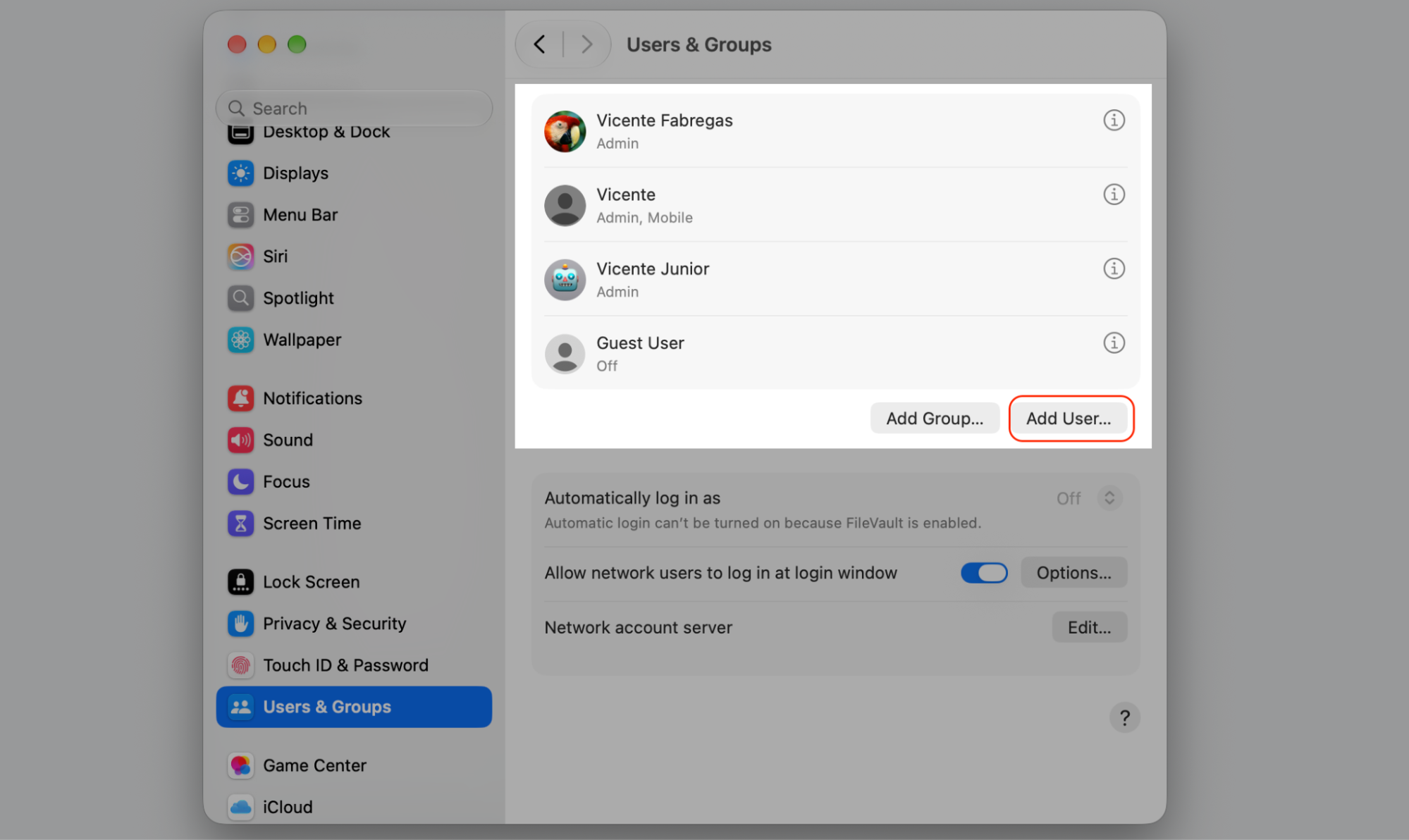Viewport: 1409px width, 840px height.
Task: Click the Users & Groups page title
Action: (699, 44)
